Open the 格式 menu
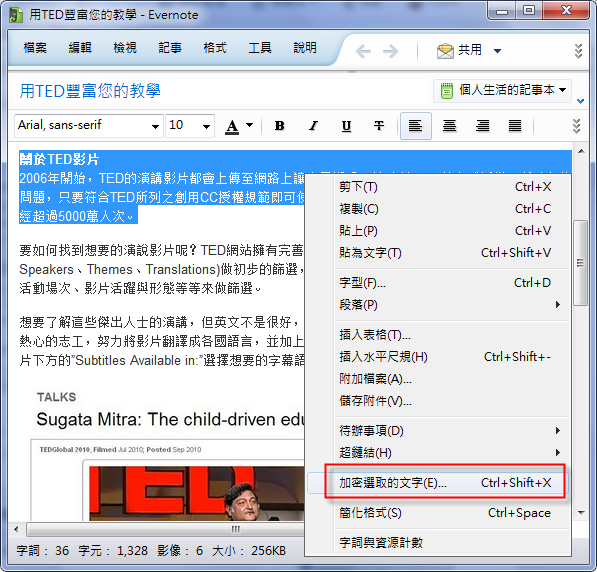This screenshot has height=572, width=597. pyautogui.click(x=215, y=48)
